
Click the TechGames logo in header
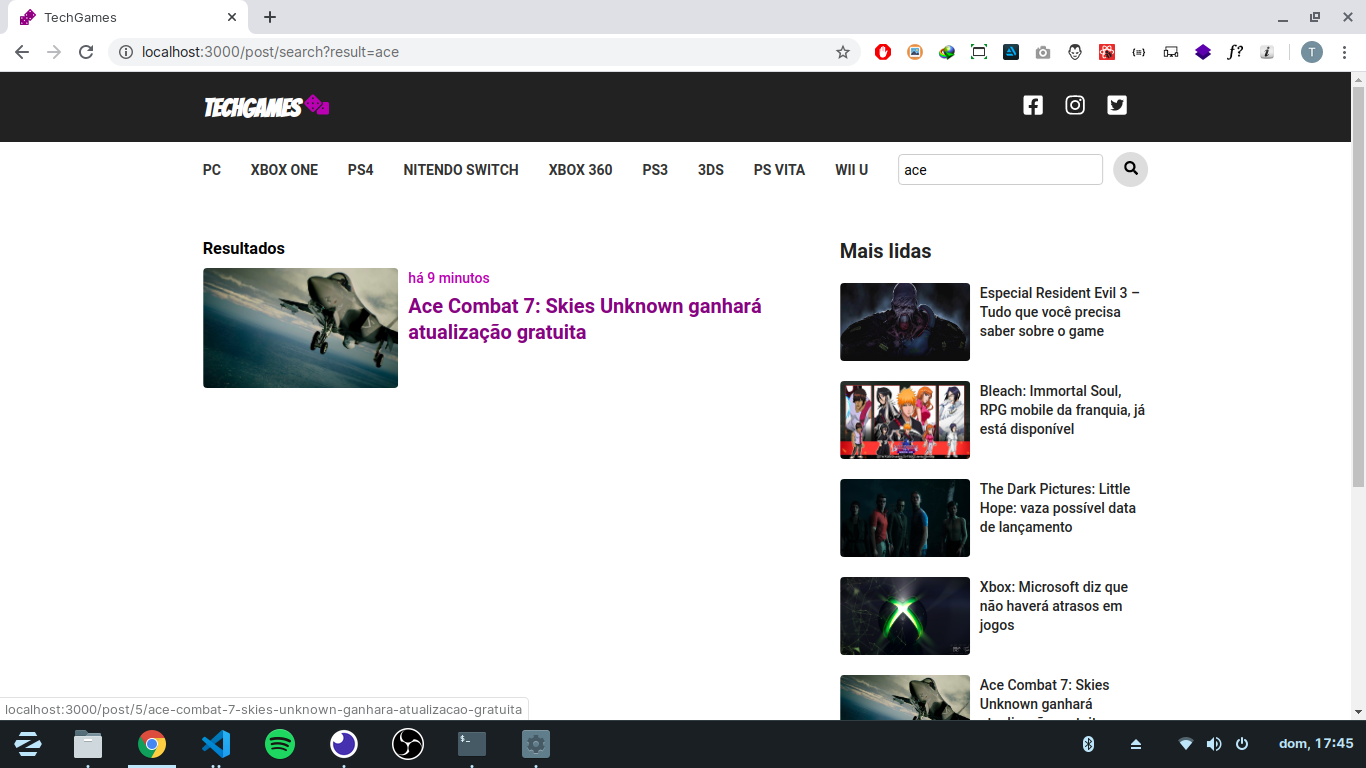tap(267, 107)
